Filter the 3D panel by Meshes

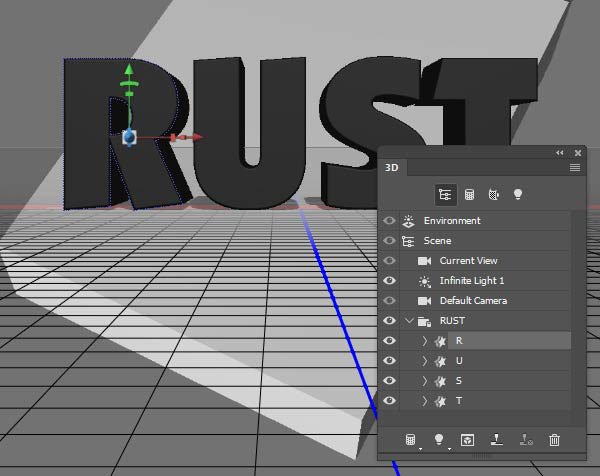(x=469, y=195)
